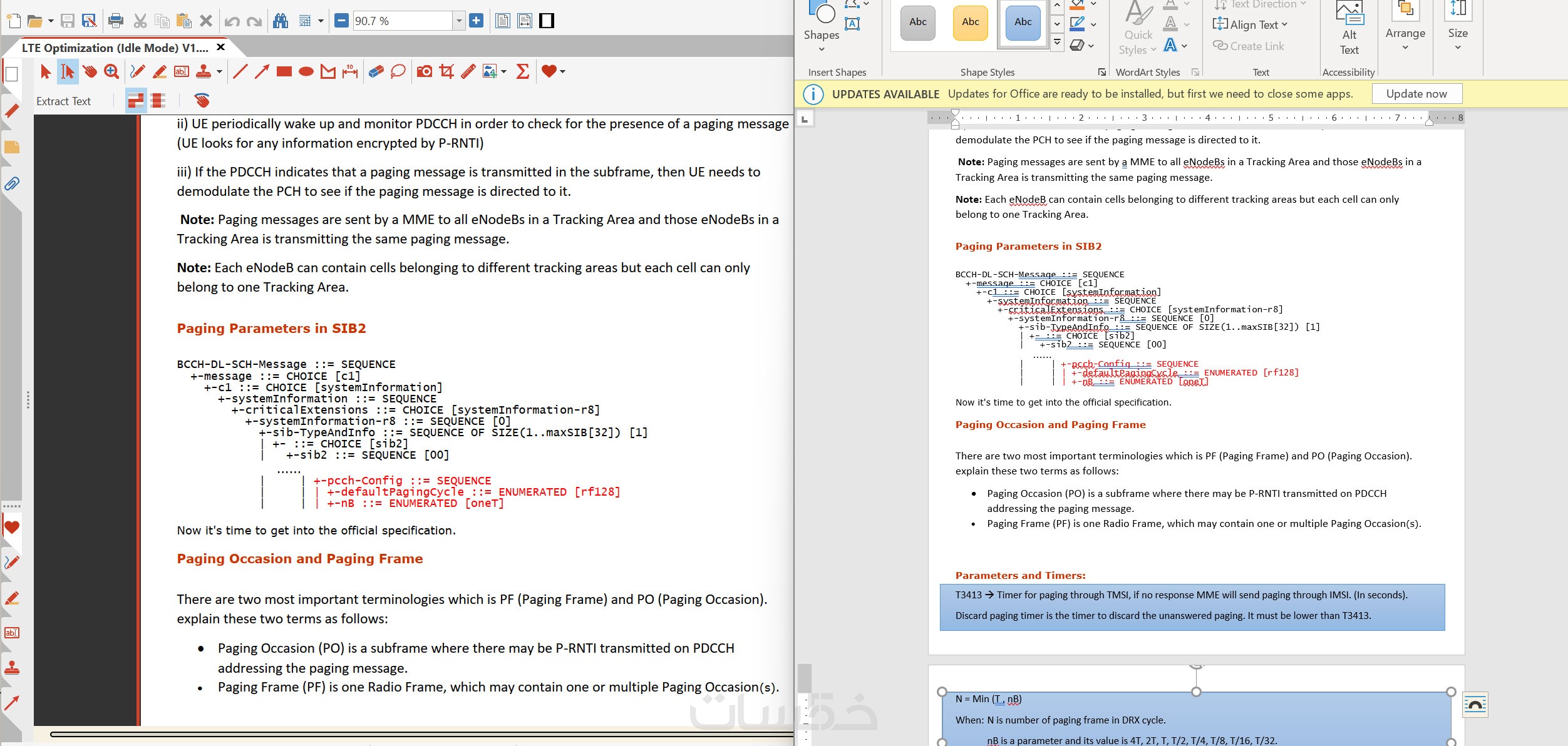The height and width of the screenshot is (746, 1568).
Task: Switch to LTE Optimization document tab
Action: (115, 48)
